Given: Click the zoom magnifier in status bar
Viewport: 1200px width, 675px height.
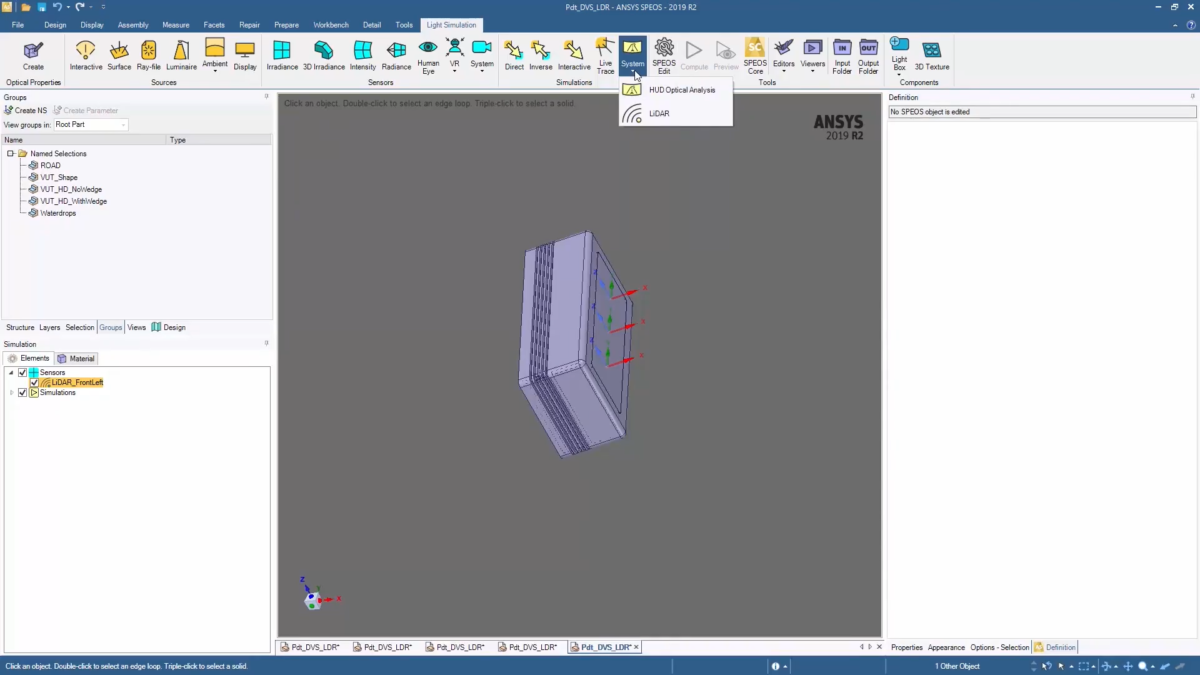Looking at the screenshot, I should 1143,666.
